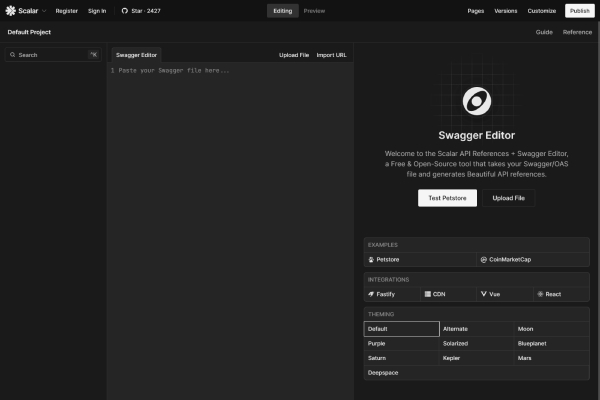Open the Register link
This screenshot has height=400, width=600.
coord(67,11)
